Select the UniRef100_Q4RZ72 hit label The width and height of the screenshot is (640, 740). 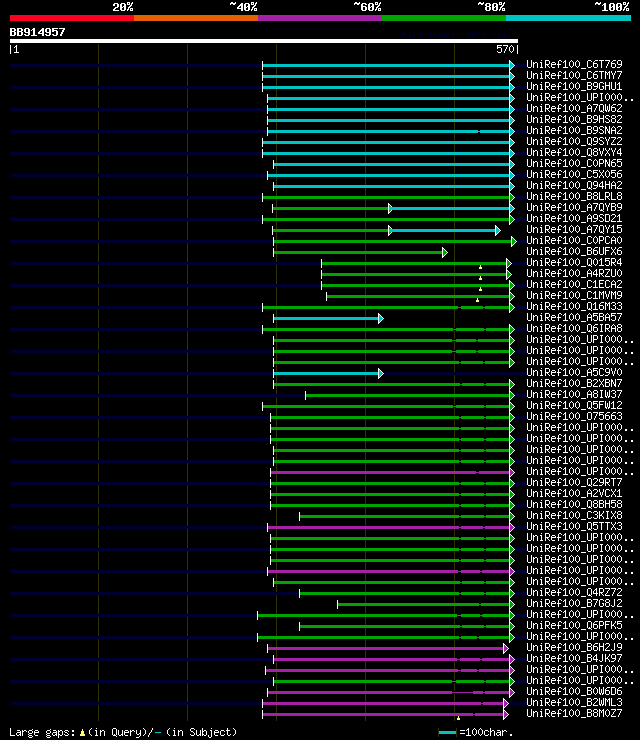point(574,592)
